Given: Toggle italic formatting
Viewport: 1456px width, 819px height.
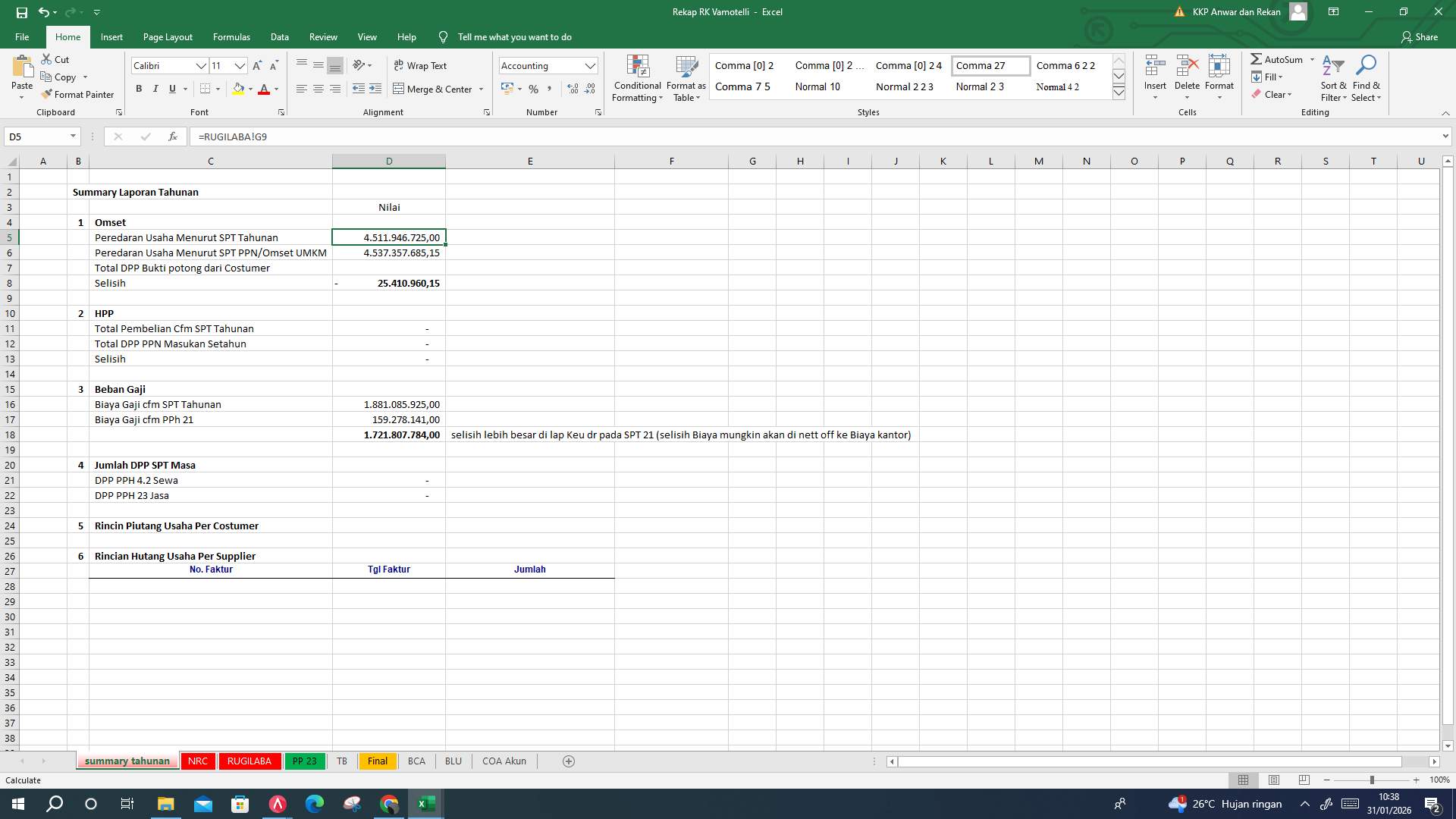Looking at the screenshot, I should click(x=155, y=89).
